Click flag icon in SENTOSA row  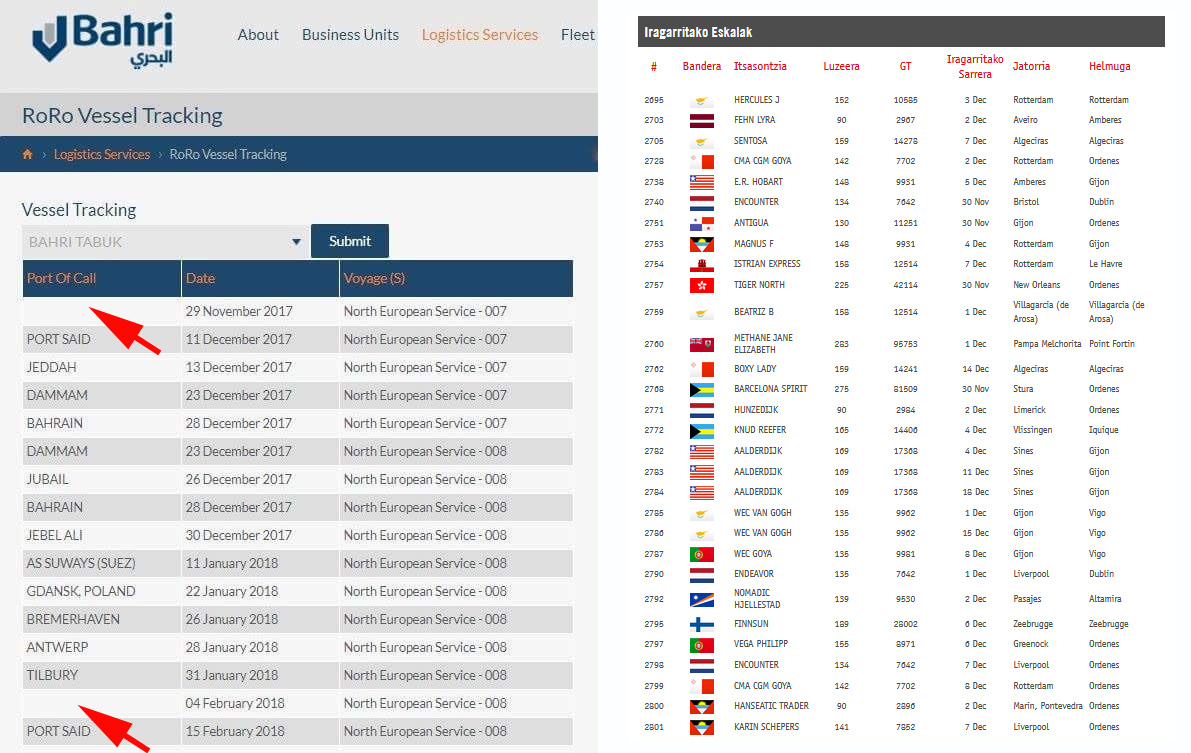pyautogui.click(x=702, y=141)
